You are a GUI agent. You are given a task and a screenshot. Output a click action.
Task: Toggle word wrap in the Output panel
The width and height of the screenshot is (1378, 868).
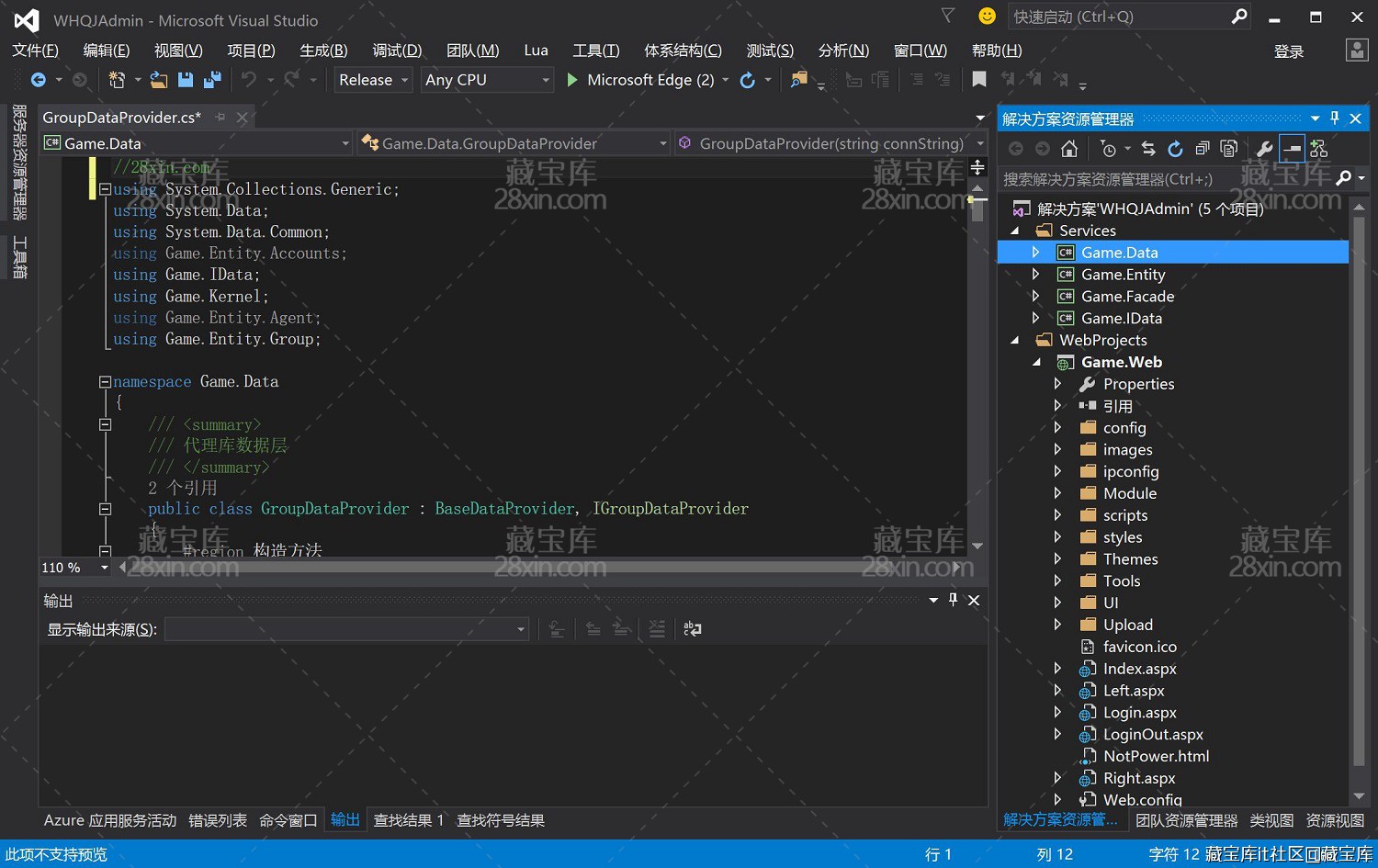click(693, 629)
